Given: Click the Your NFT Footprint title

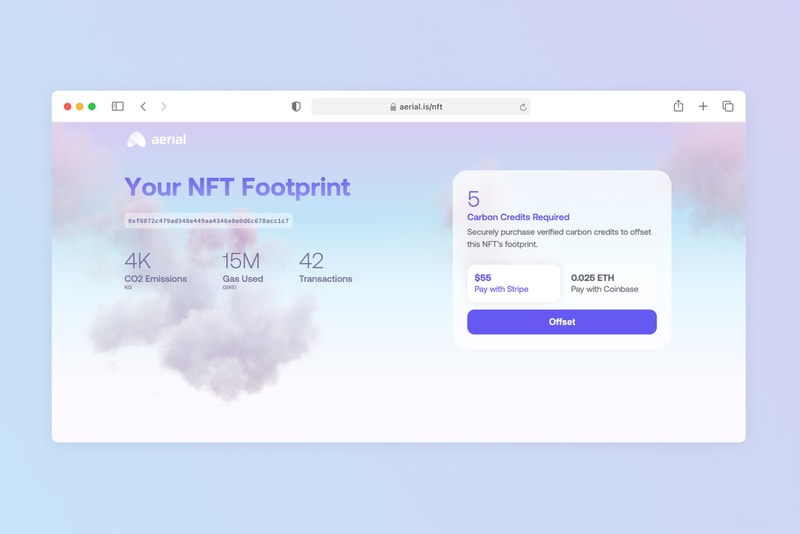Looking at the screenshot, I should 237,187.
